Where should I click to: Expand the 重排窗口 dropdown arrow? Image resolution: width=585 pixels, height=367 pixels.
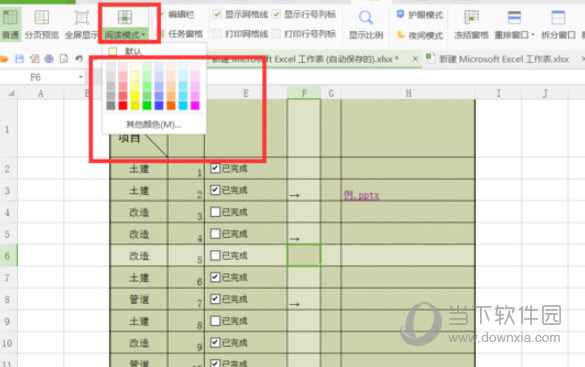533,35
